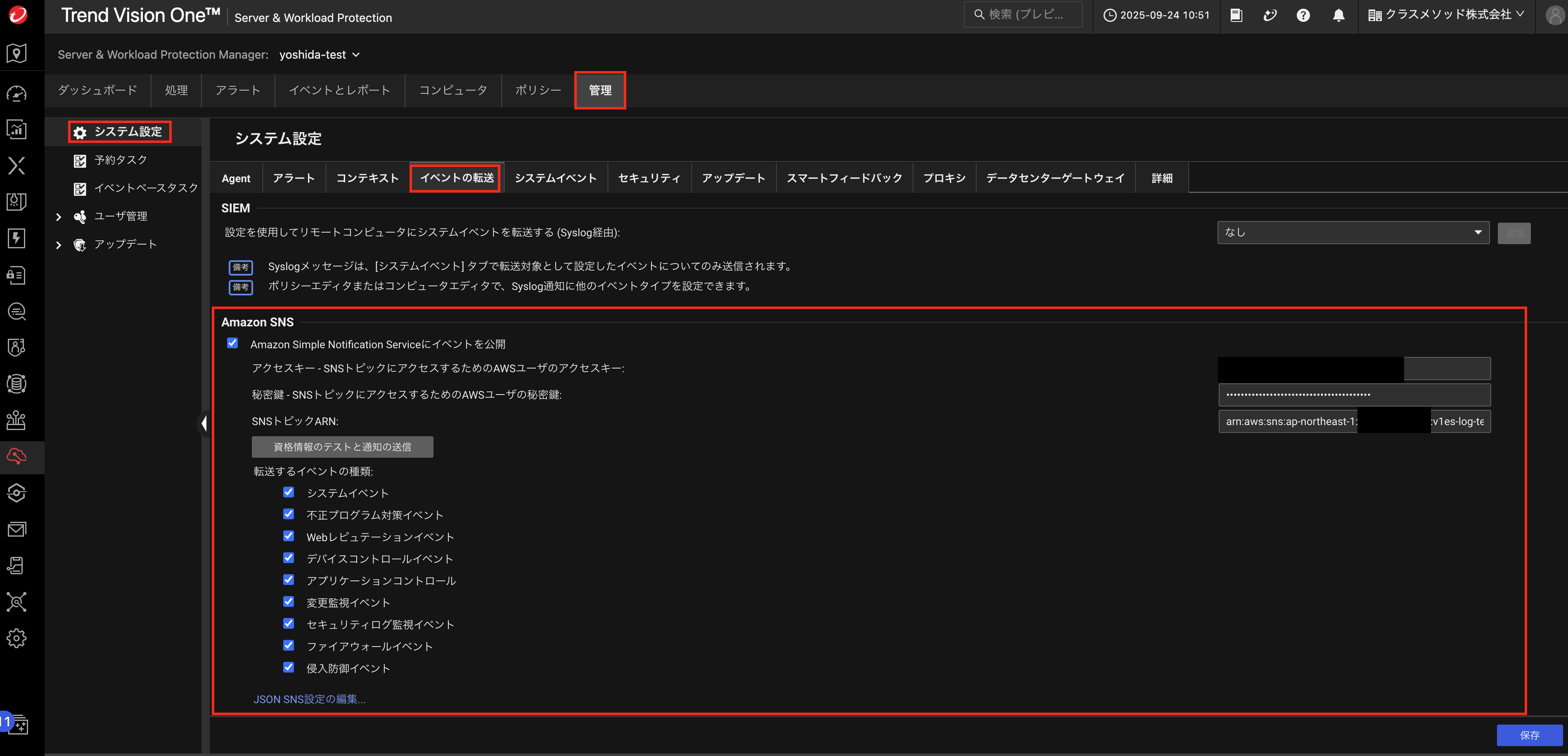1568x756 pixels.
Task: Open the speedometer dashboard sidebar icon
Action: pyautogui.click(x=17, y=93)
